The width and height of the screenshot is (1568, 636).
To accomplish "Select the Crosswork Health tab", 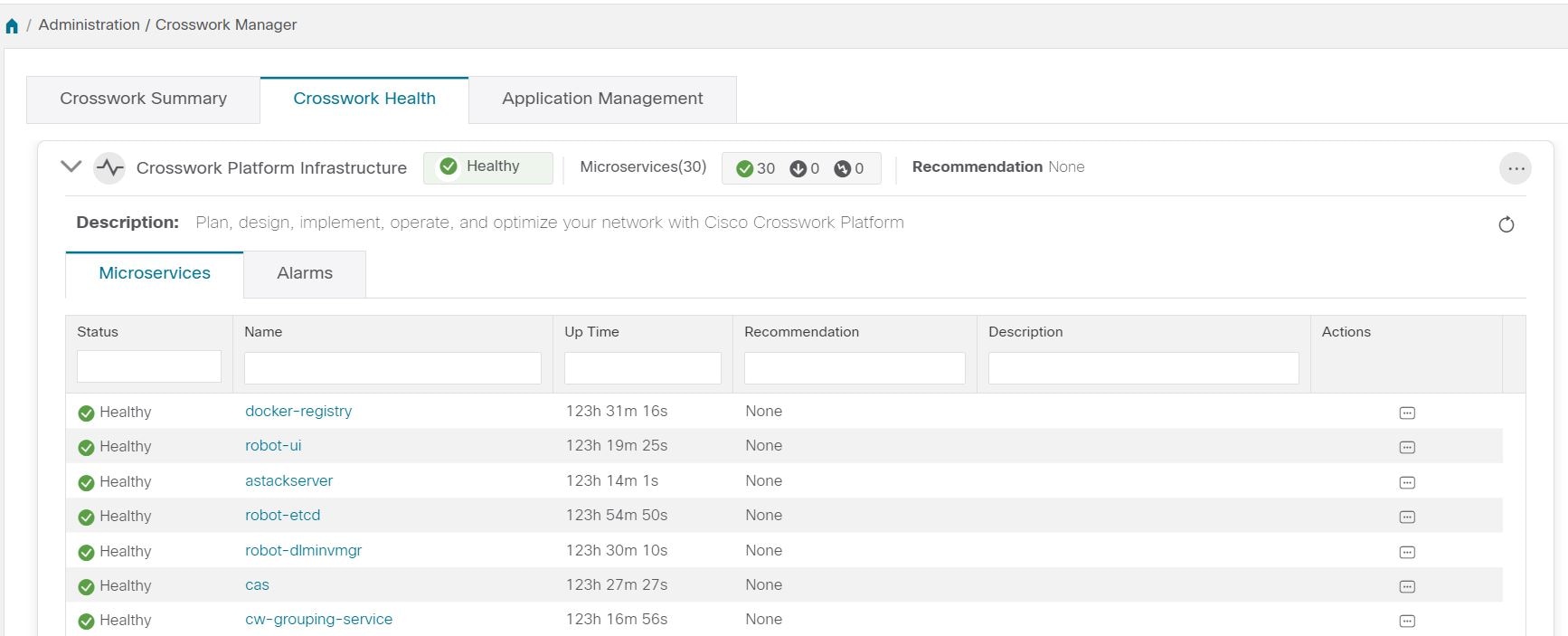I will pyautogui.click(x=364, y=100).
